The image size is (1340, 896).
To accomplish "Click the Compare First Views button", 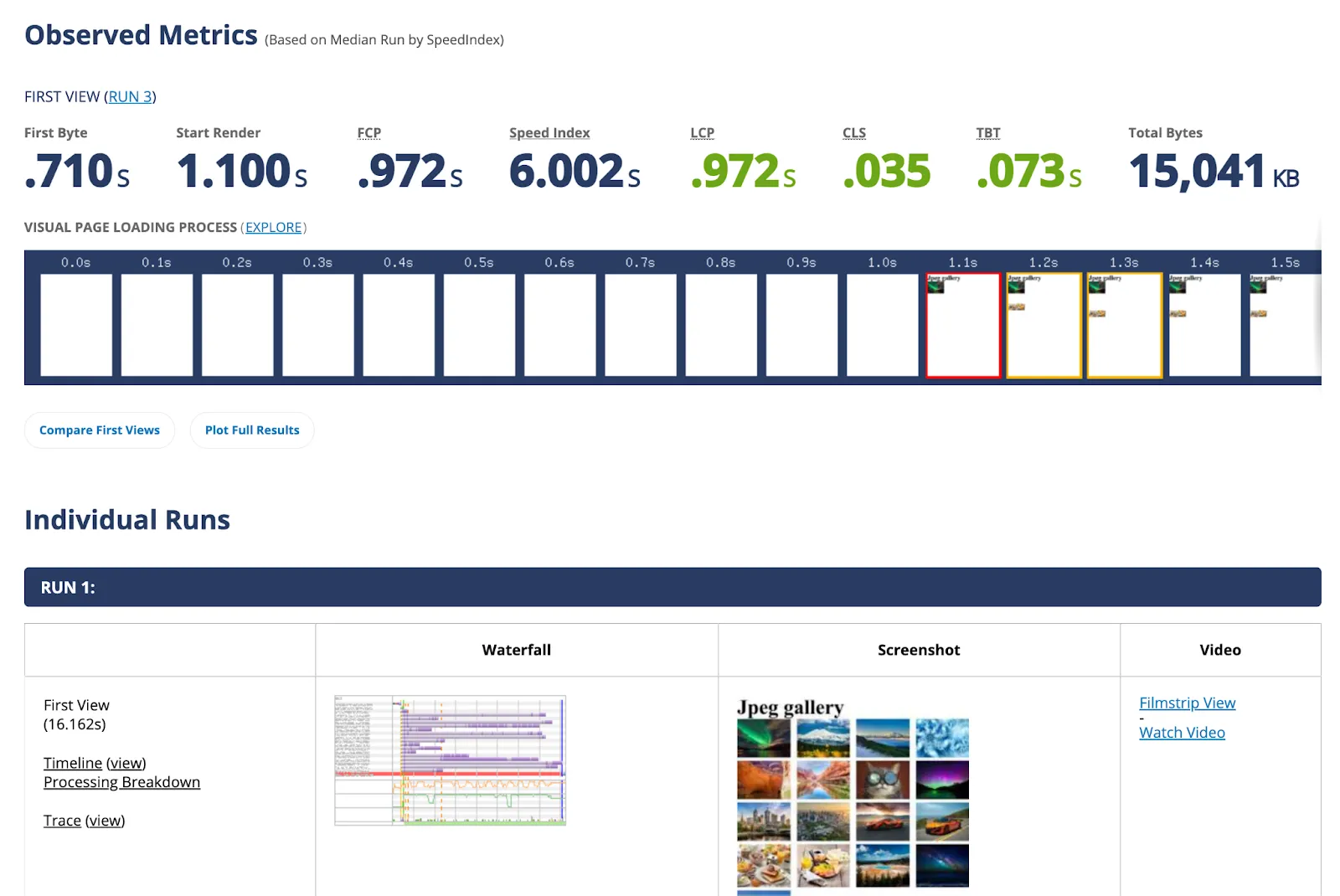I will (x=100, y=430).
